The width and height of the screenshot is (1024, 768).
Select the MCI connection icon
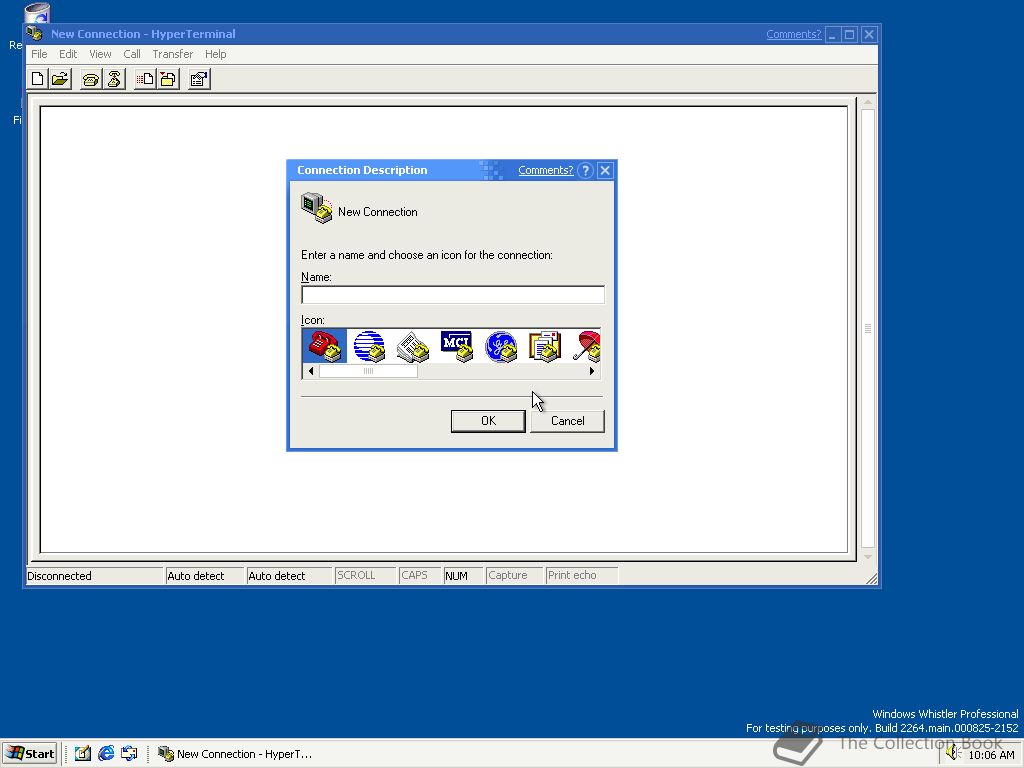coord(456,345)
